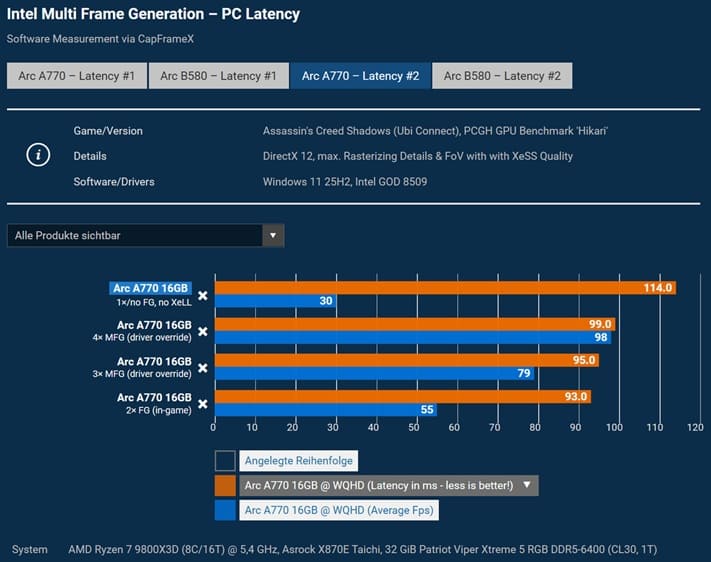Remove the 1×/no FG row with X icon
Viewport: 711px width, 562px height.
point(203,295)
